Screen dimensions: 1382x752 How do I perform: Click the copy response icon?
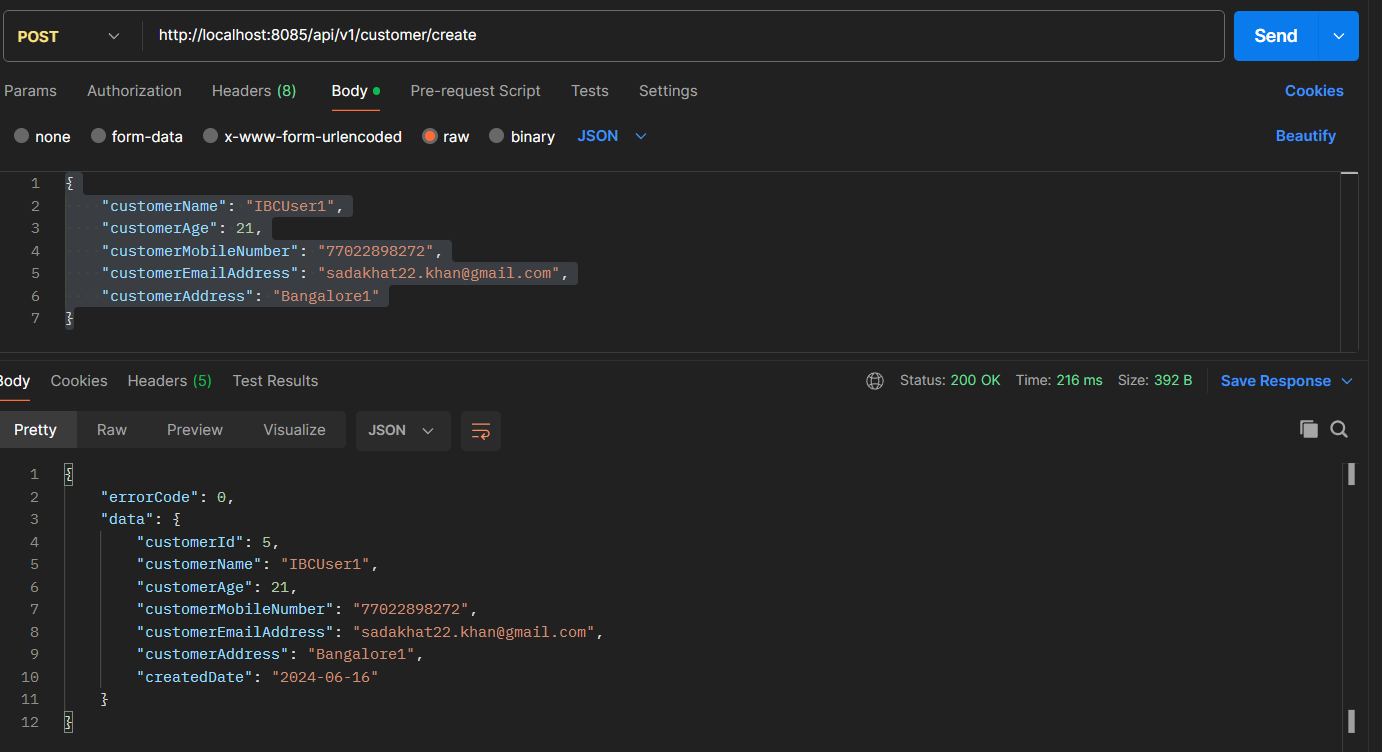(x=1308, y=430)
